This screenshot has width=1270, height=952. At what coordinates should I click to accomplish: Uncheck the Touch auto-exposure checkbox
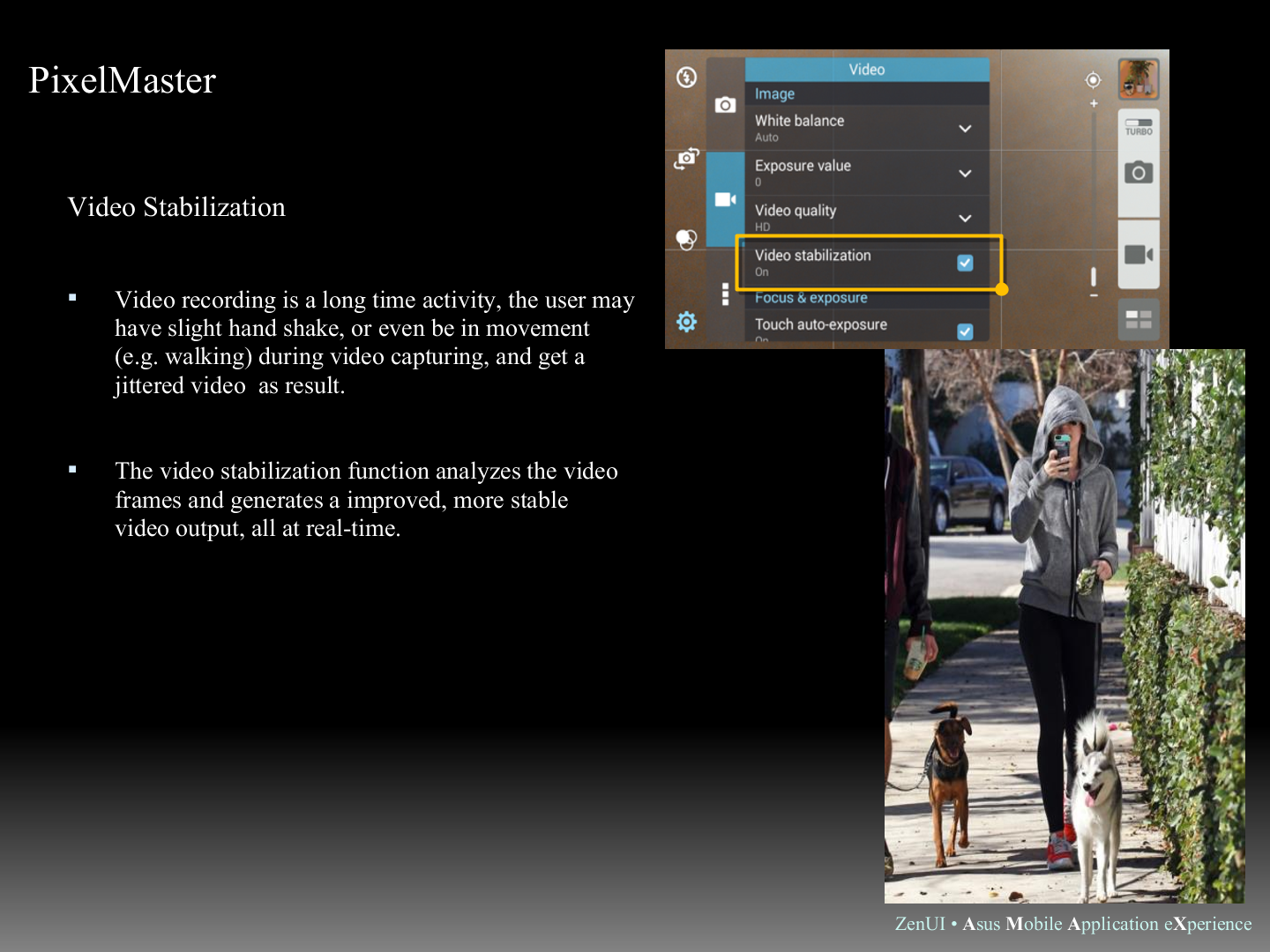[965, 331]
